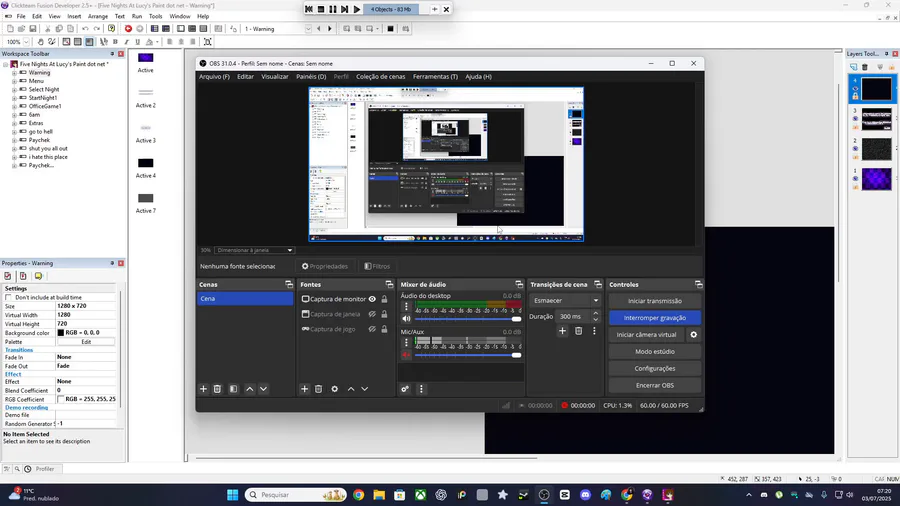This screenshot has width=900, height=506.
Task: Click Fusion red stop application button
Action: (128, 29)
